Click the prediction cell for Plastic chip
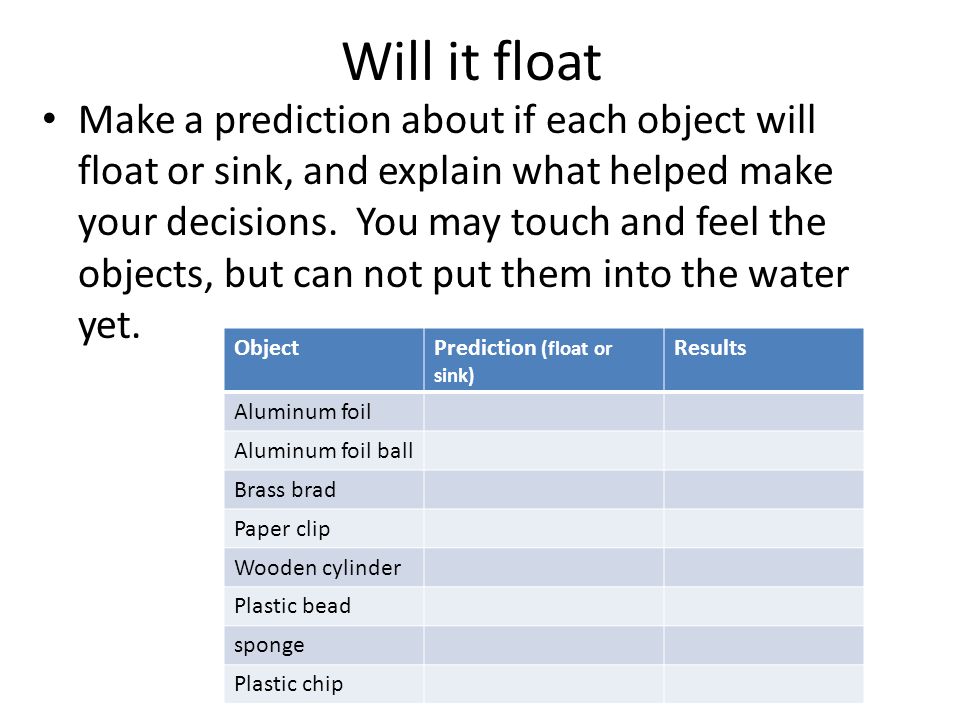 click(544, 684)
